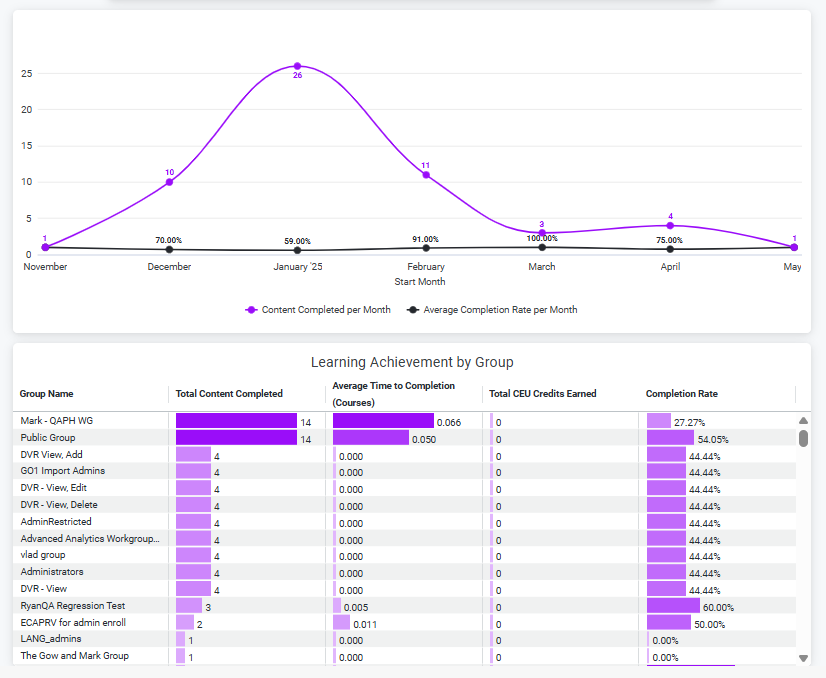Select the DVR View, Add group
826x678 pixels.
(52, 455)
